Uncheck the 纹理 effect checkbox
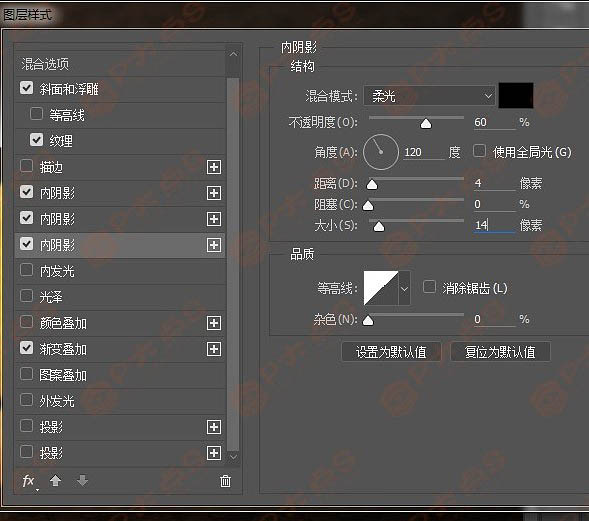Image resolution: width=589 pixels, height=521 pixels. pos(36,140)
